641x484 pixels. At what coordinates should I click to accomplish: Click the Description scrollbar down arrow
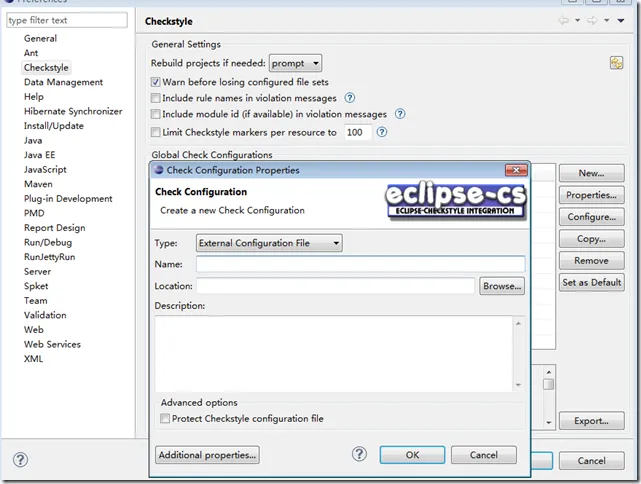coord(518,385)
